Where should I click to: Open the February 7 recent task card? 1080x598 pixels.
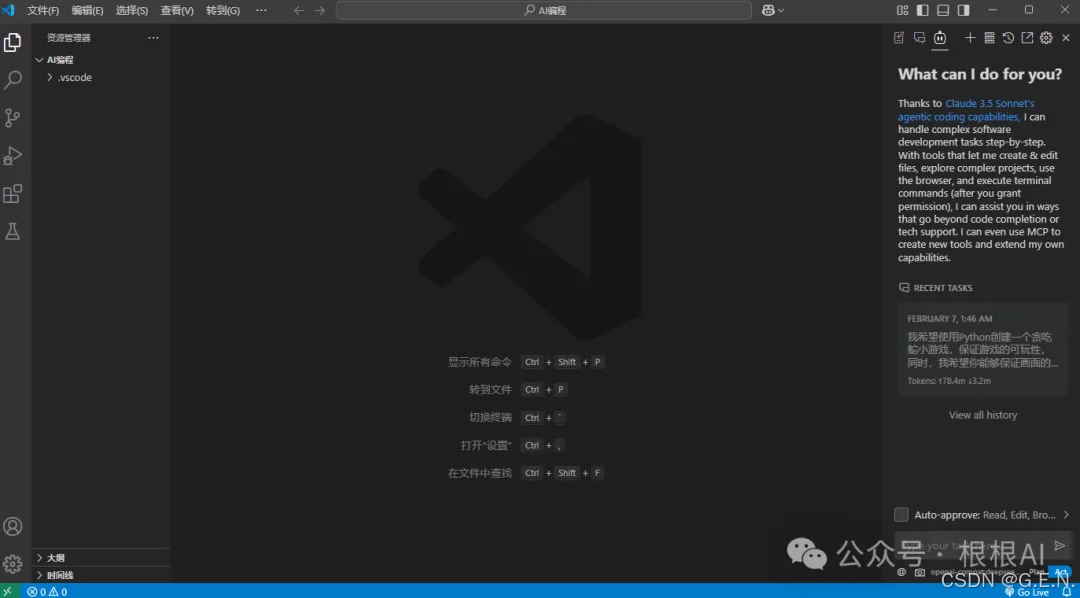(x=983, y=349)
